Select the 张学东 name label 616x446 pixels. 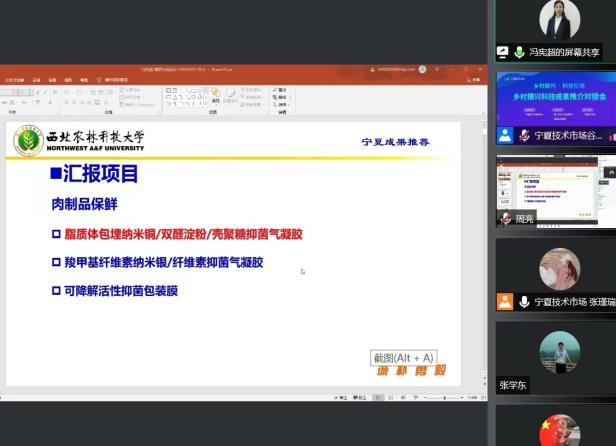pos(513,385)
